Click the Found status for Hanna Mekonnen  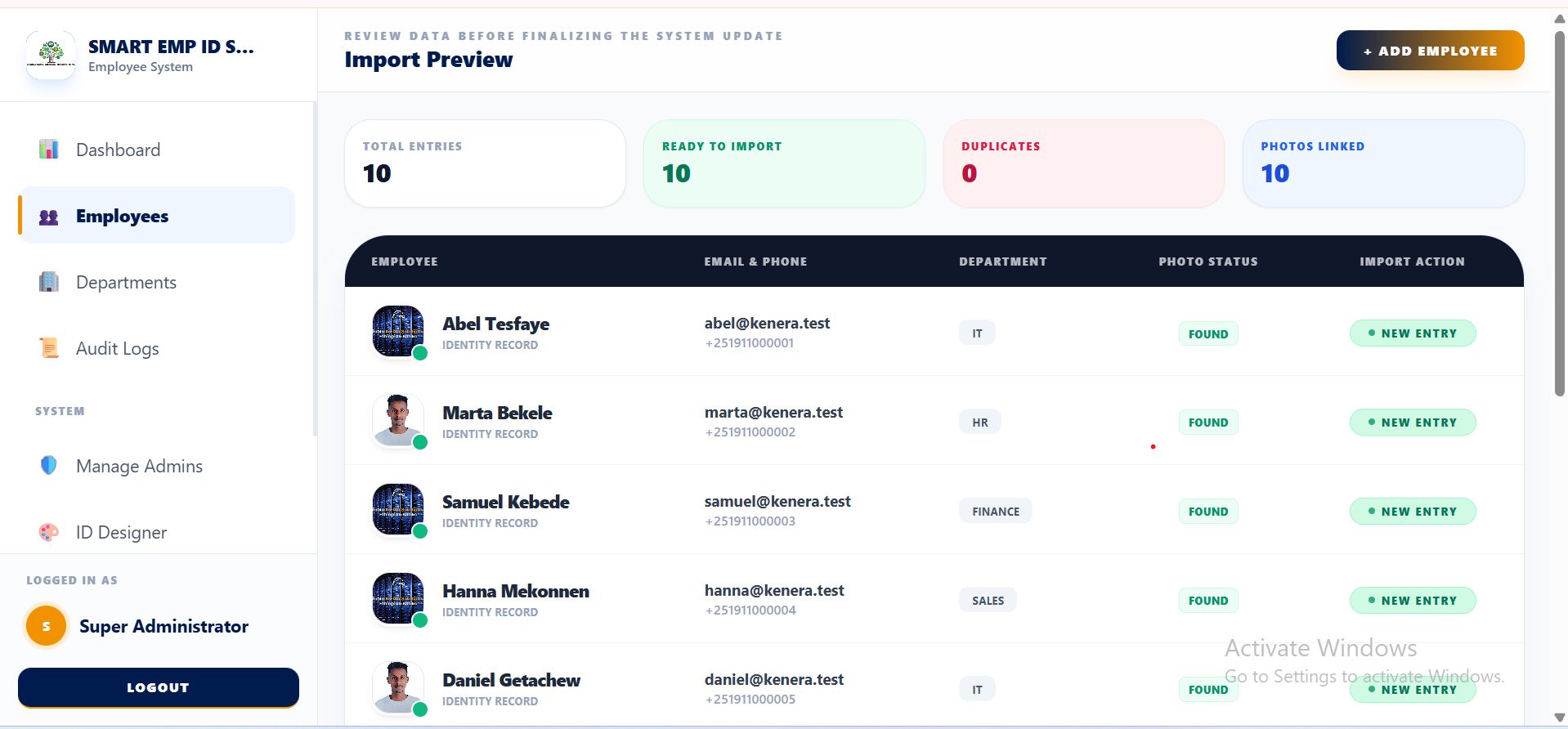click(1207, 601)
